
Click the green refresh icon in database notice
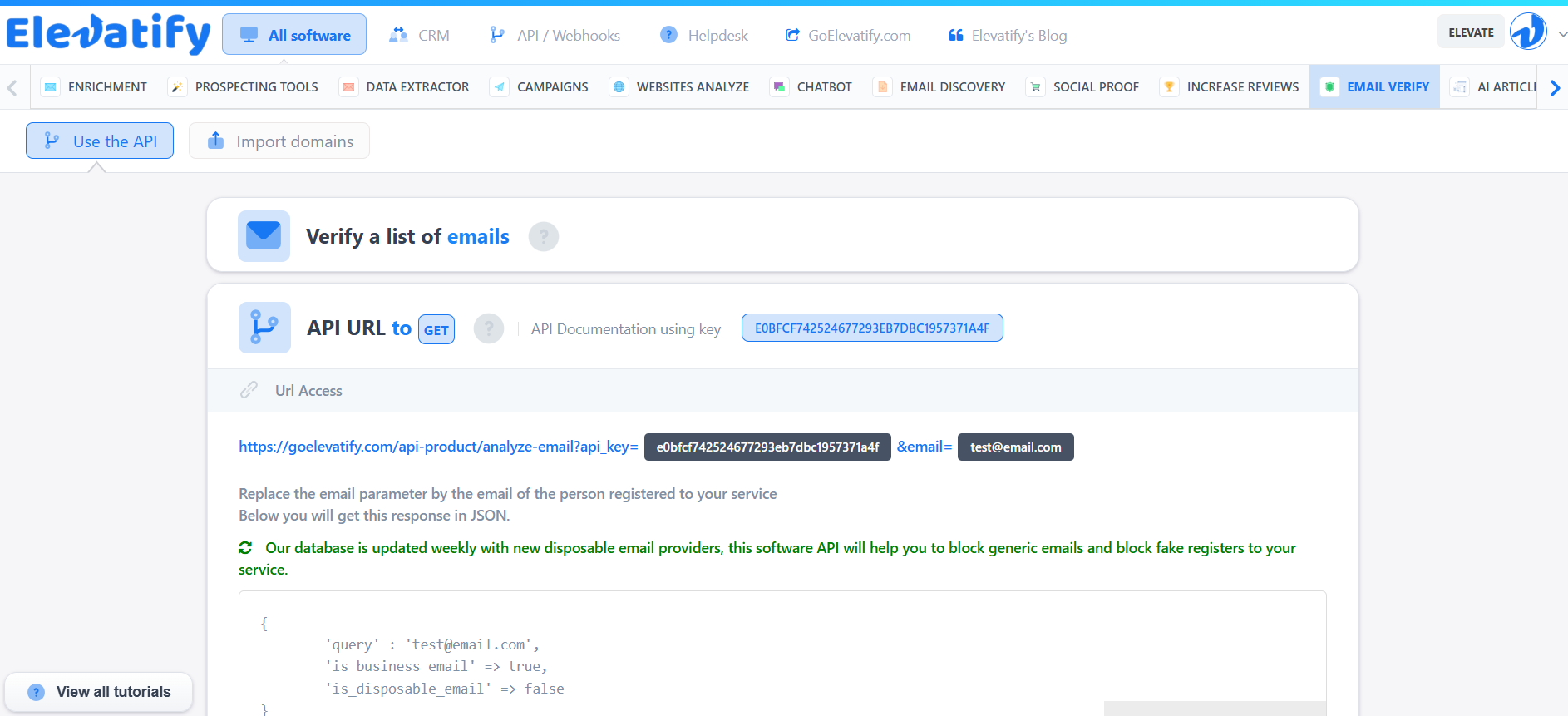click(245, 548)
